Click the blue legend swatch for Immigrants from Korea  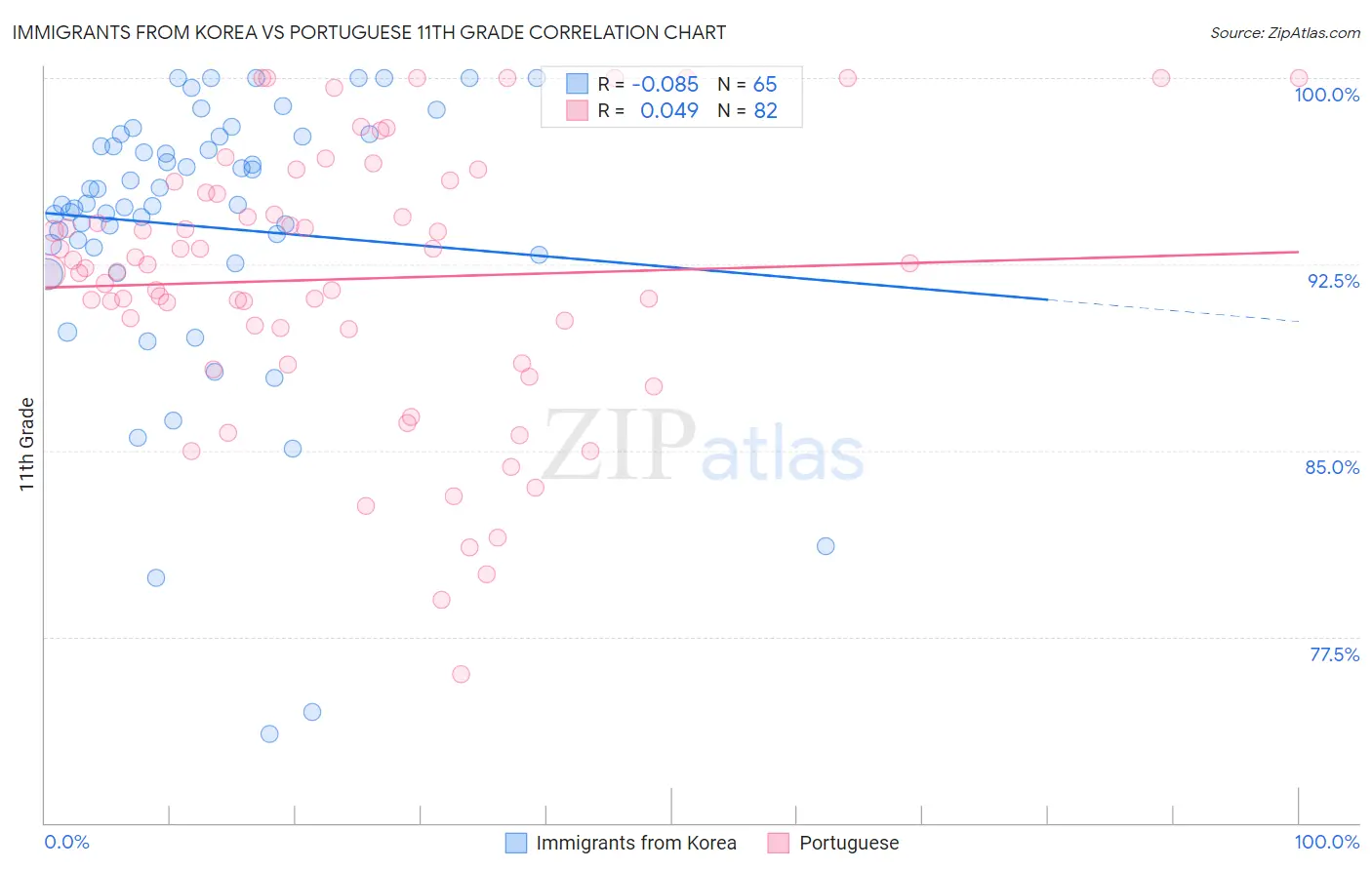[516, 843]
